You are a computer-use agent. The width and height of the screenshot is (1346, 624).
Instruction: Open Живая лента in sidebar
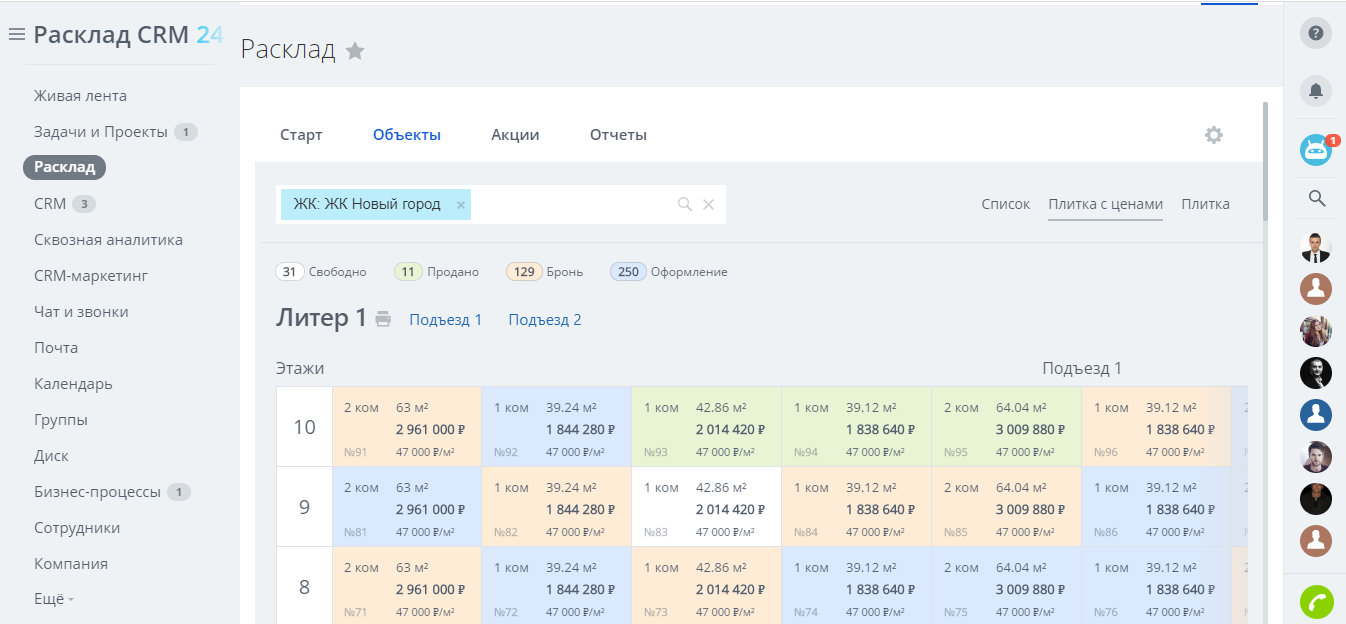80,96
